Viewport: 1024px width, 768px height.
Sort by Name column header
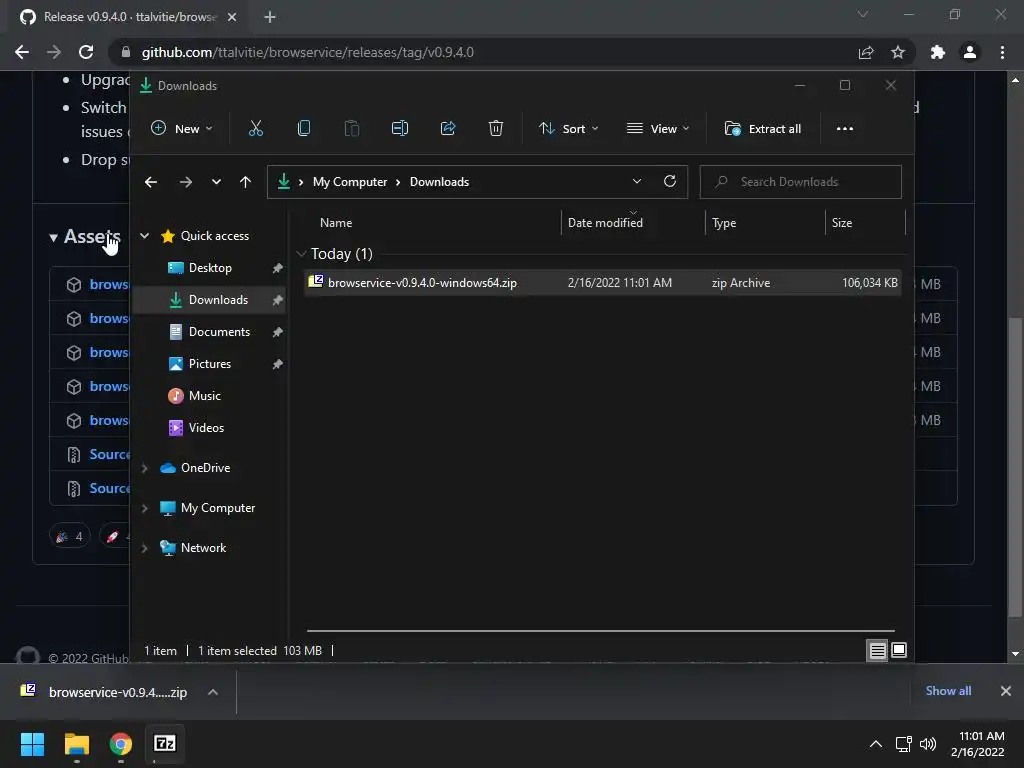pyautogui.click(x=336, y=223)
